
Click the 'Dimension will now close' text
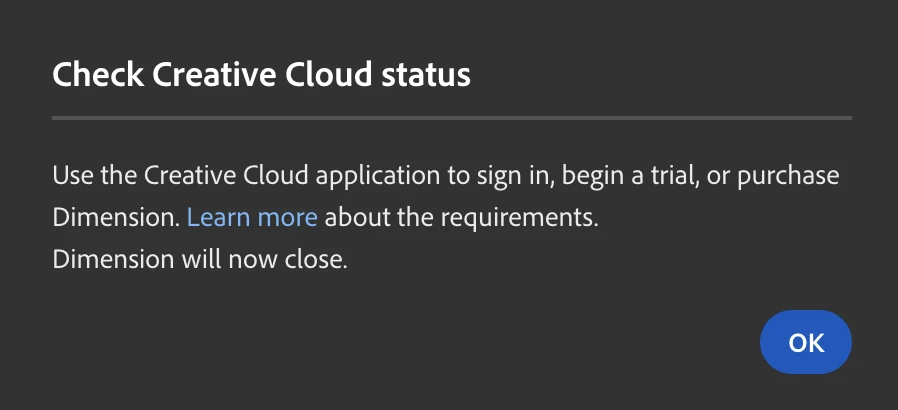[200, 259]
